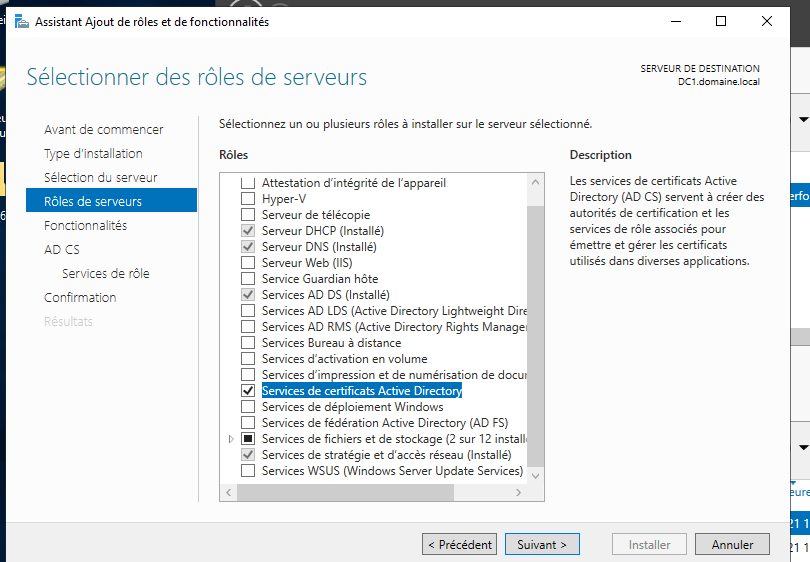Open the top dropdown arrow in Server Manager behind
810x562 pixels.
tap(803, 120)
